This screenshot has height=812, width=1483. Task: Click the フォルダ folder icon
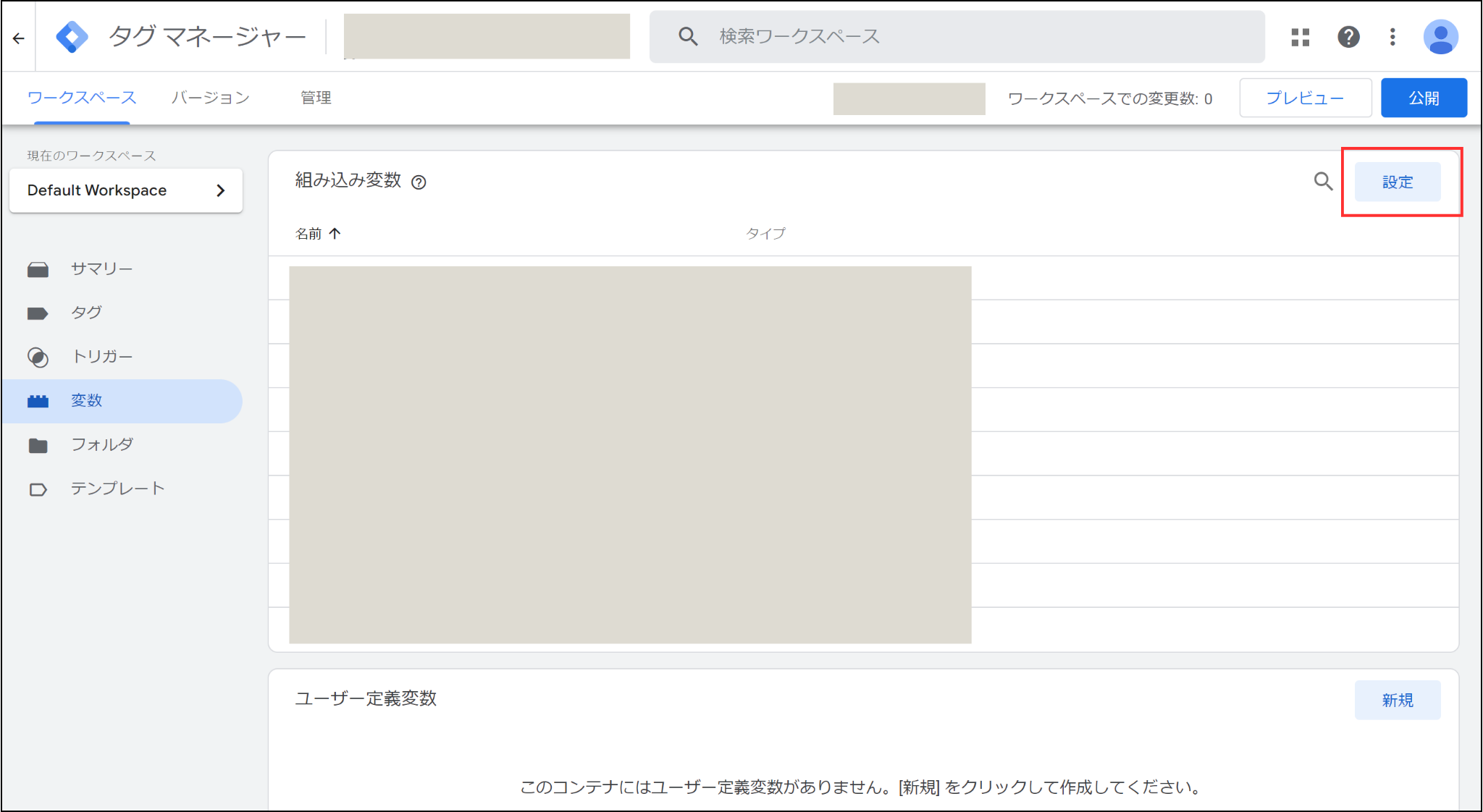38,446
